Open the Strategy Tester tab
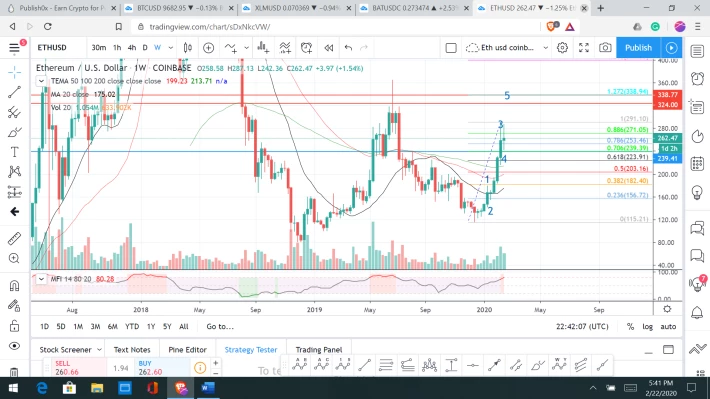This screenshot has height=399, width=710. tap(251, 350)
